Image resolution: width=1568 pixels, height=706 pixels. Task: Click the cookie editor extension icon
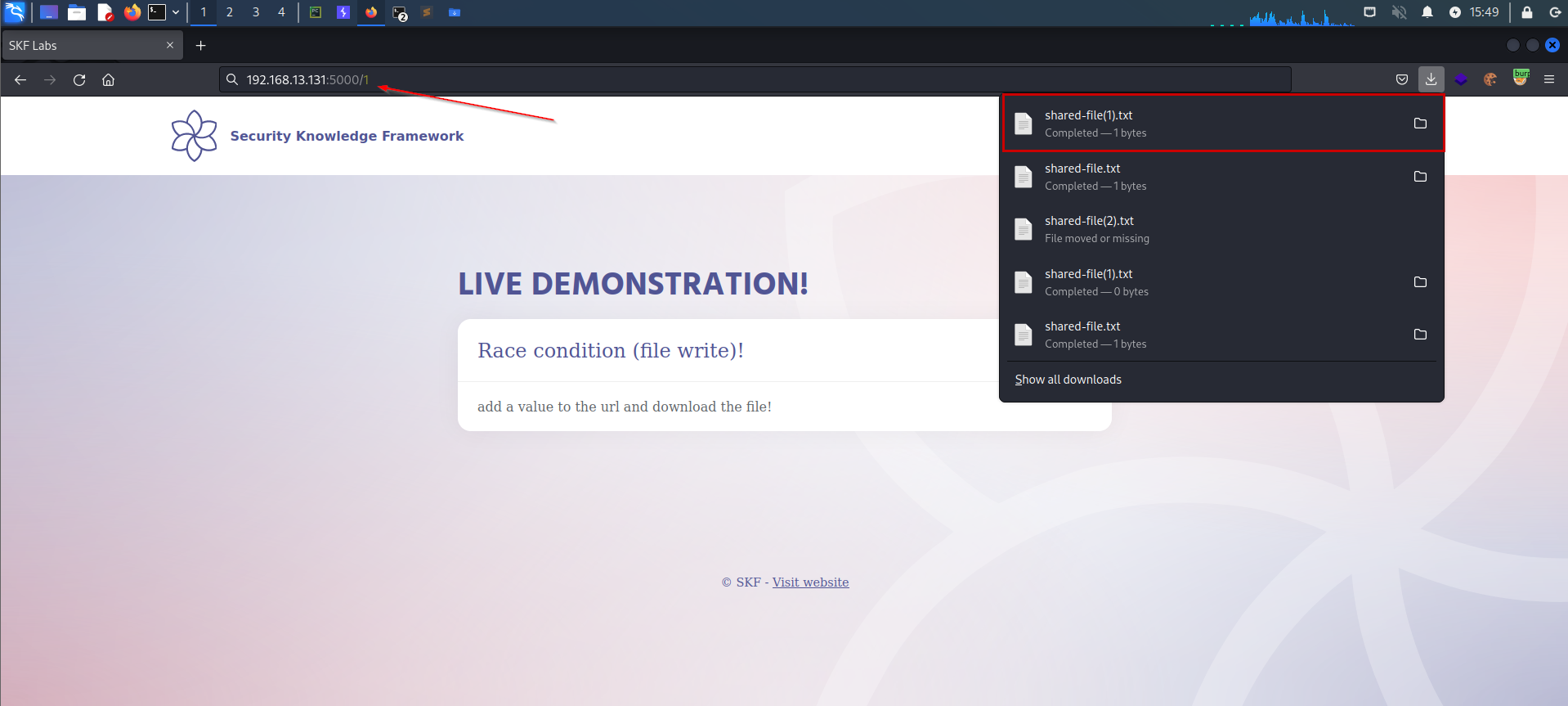1490,79
